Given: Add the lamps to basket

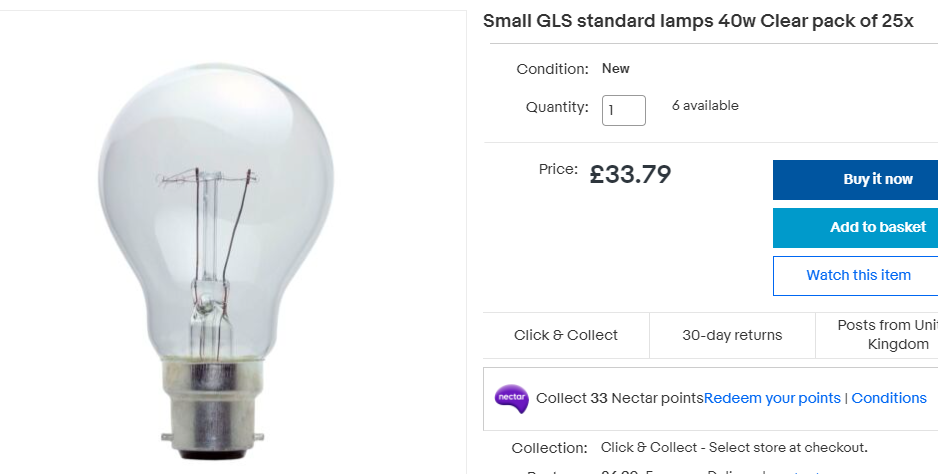Looking at the screenshot, I should pyautogui.click(x=856, y=227).
